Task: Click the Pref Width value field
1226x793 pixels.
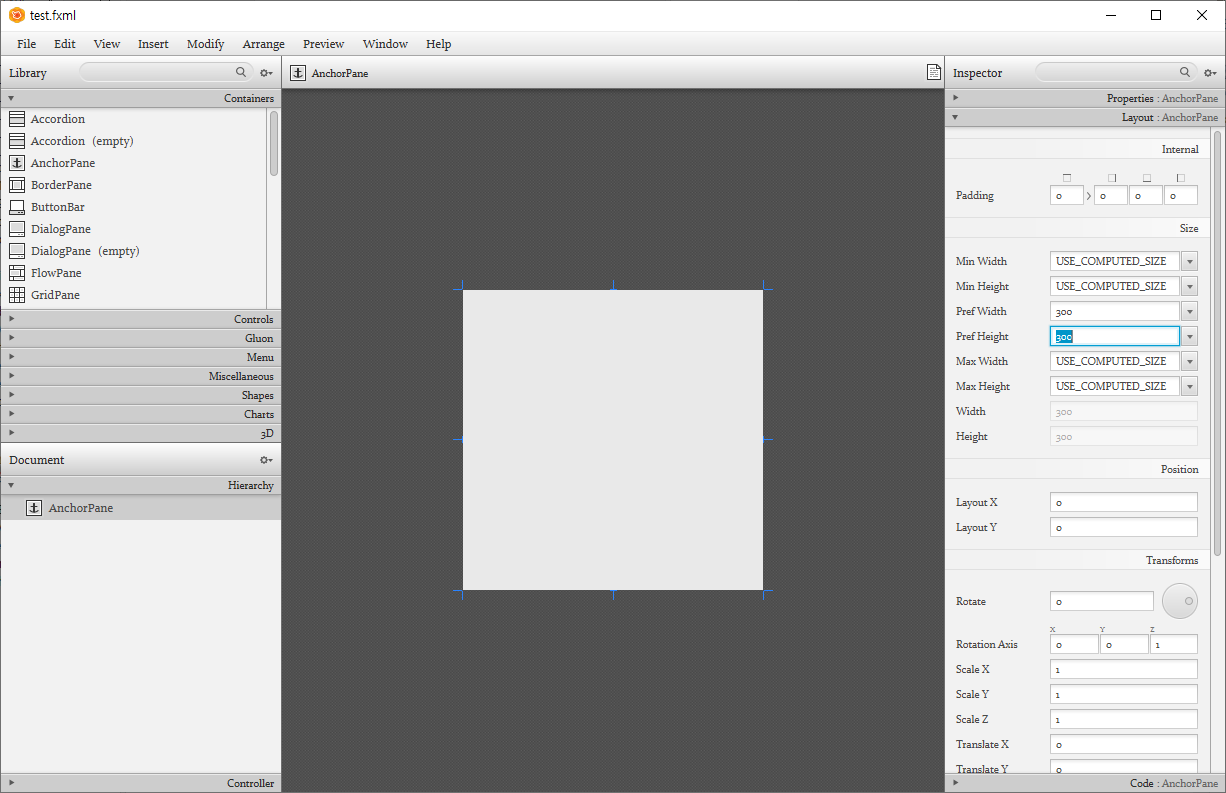Action: pyautogui.click(x=1115, y=311)
